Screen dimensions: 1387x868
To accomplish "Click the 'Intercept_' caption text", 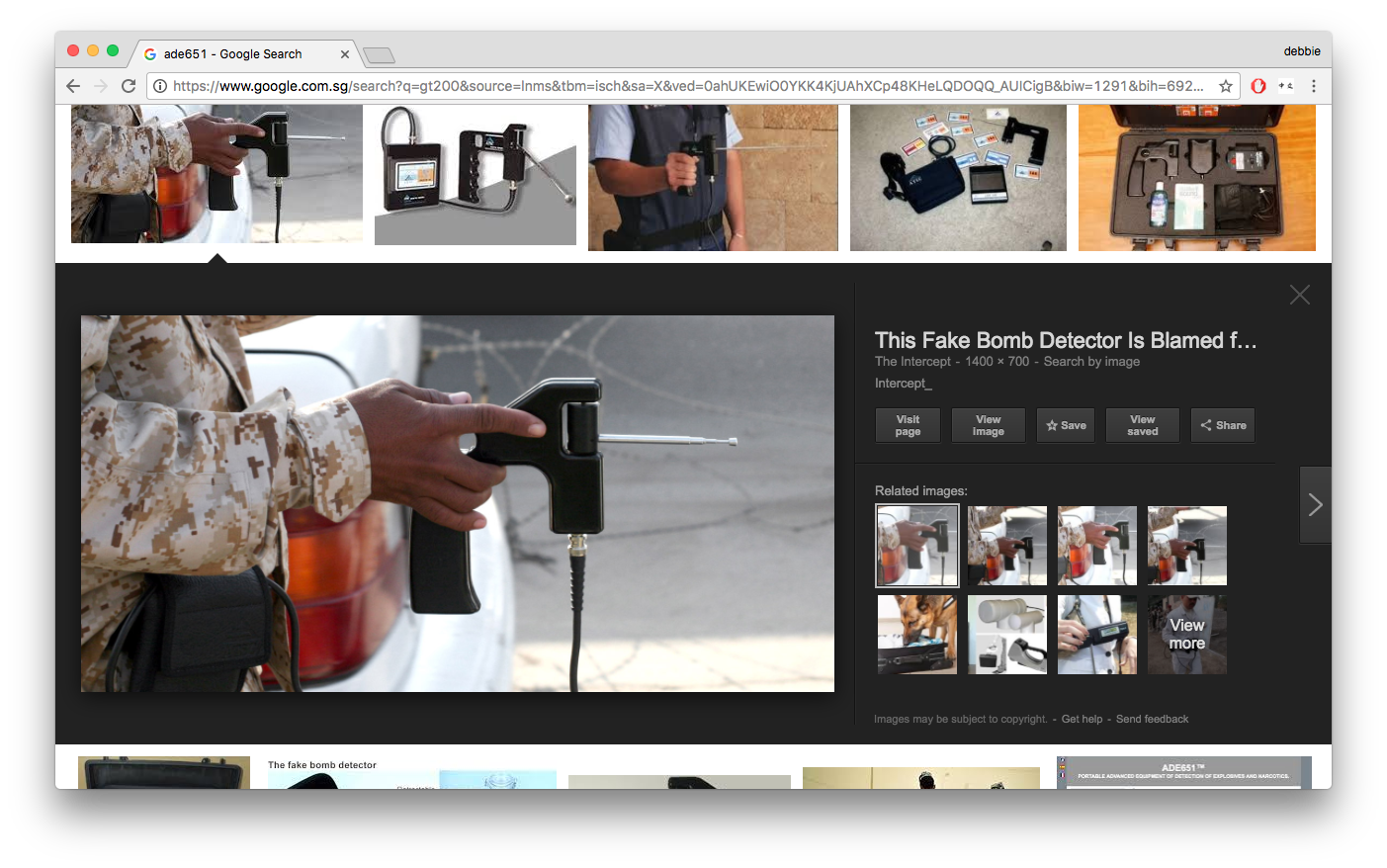I will [903, 384].
